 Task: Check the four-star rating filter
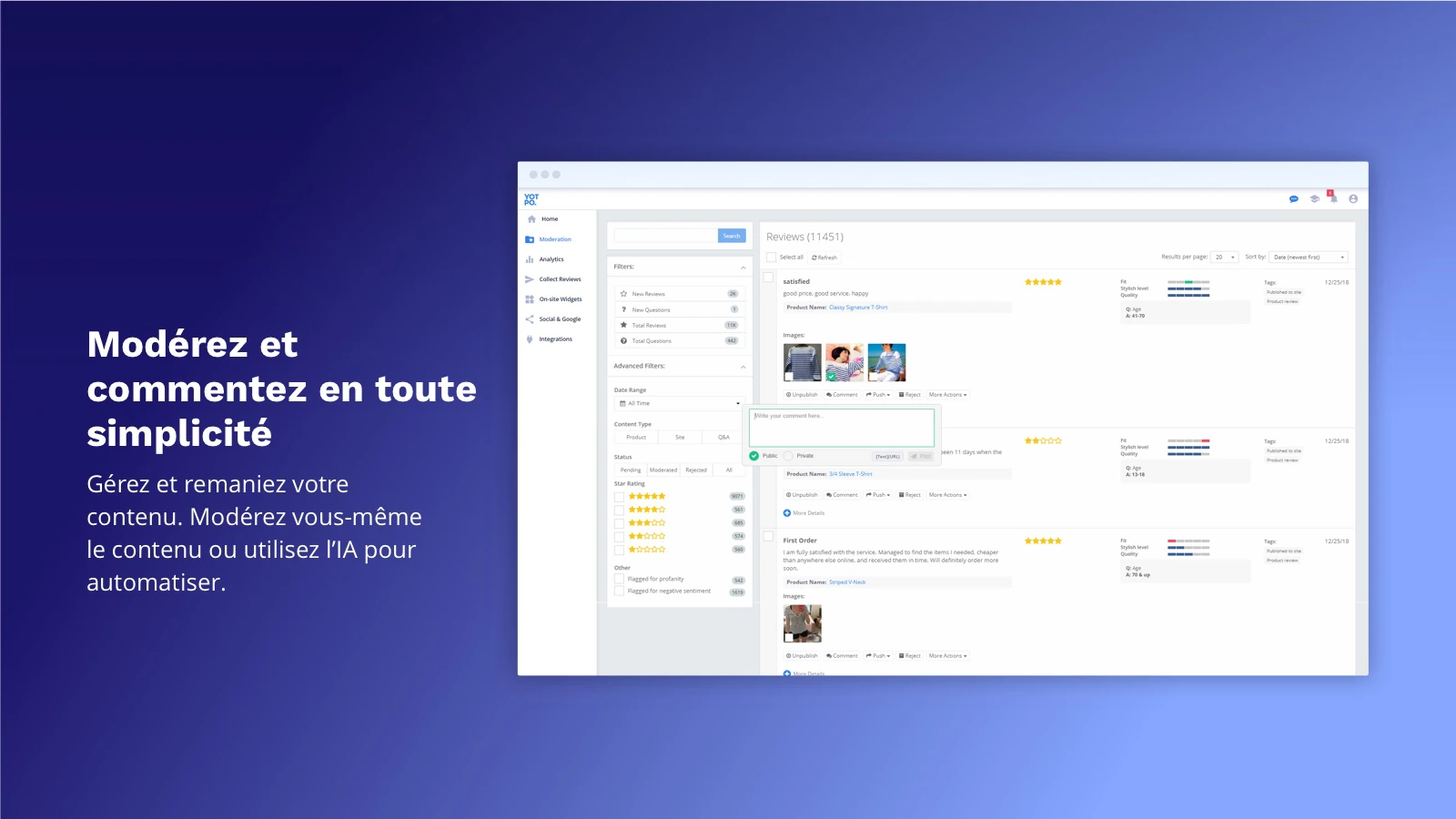(x=619, y=510)
